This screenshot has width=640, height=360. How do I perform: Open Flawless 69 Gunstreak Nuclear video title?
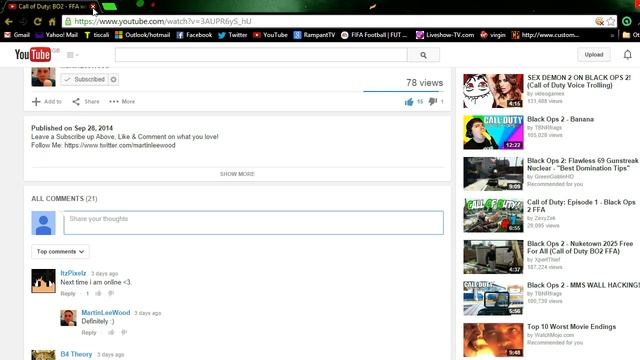tap(583, 164)
